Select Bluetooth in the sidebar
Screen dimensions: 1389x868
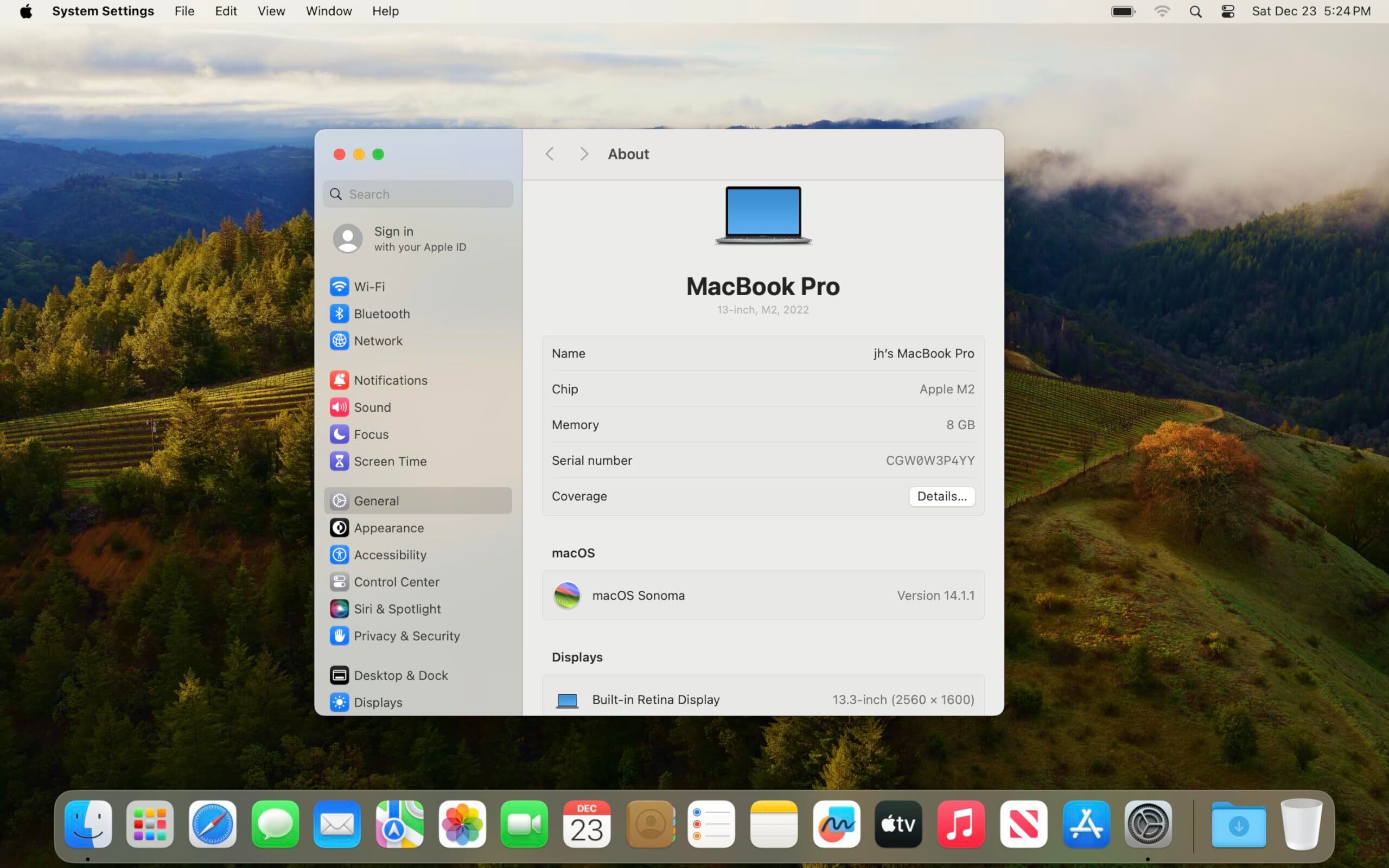(381, 314)
